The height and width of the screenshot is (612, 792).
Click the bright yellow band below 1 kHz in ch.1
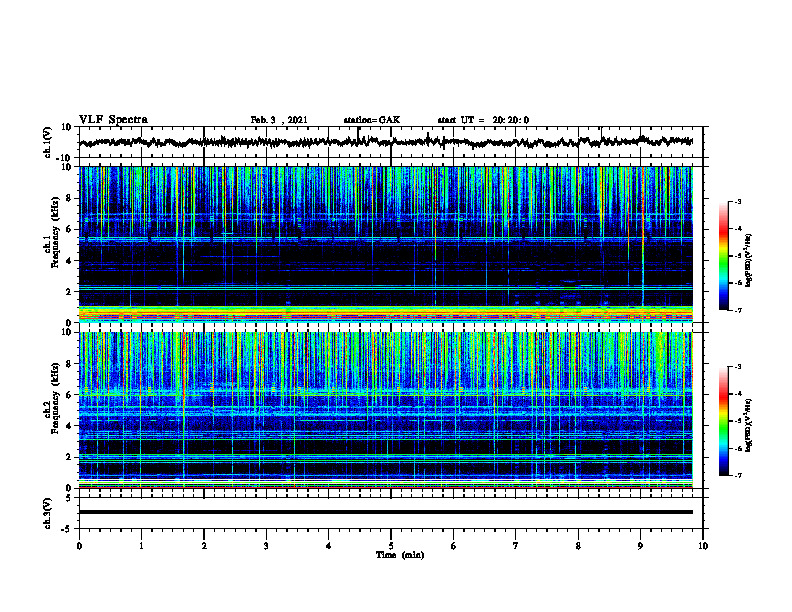point(386,313)
